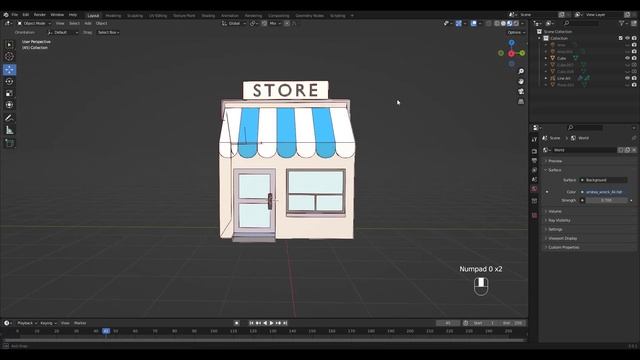Toggle snapping magnet in header
Image resolution: width=640 pixels, height=360 pixels.
click(x=264, y=23)
